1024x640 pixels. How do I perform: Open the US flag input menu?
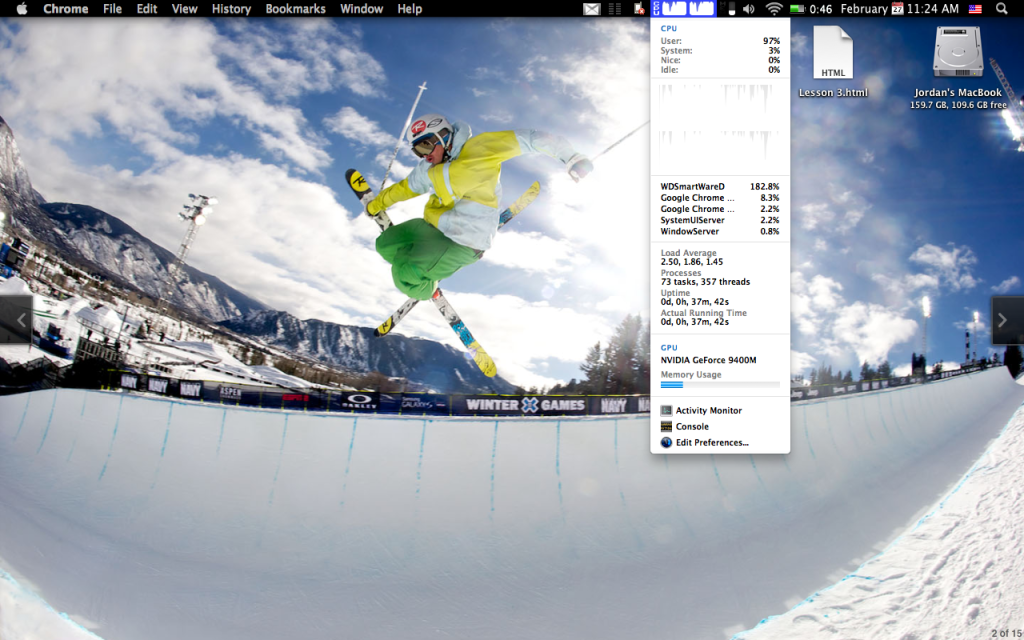(x=975, y=8)
